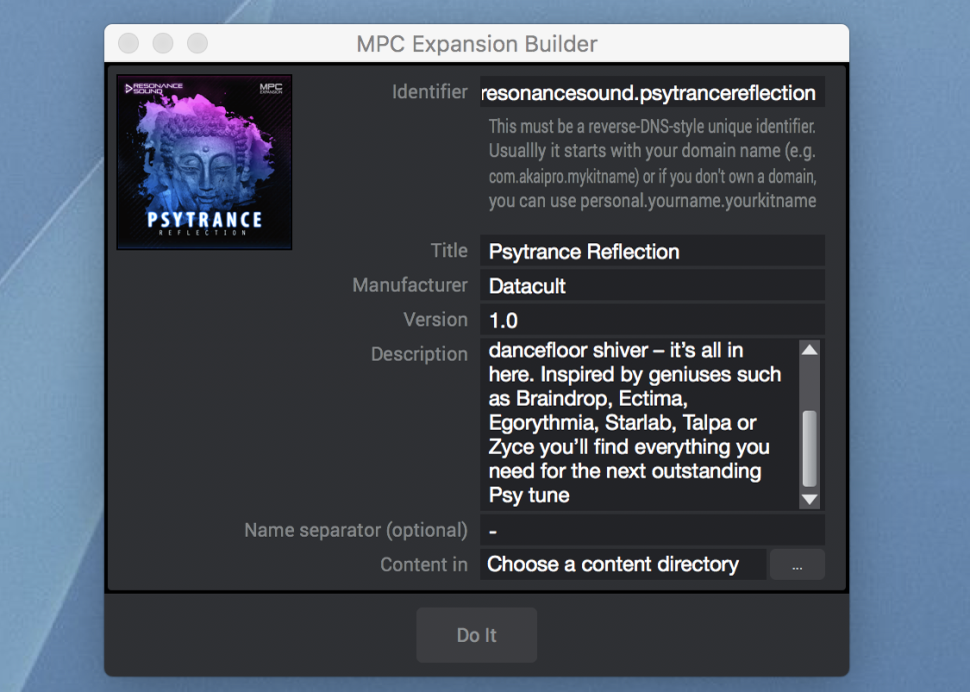
Task: Click inside the Description text area
Action: 638,424
